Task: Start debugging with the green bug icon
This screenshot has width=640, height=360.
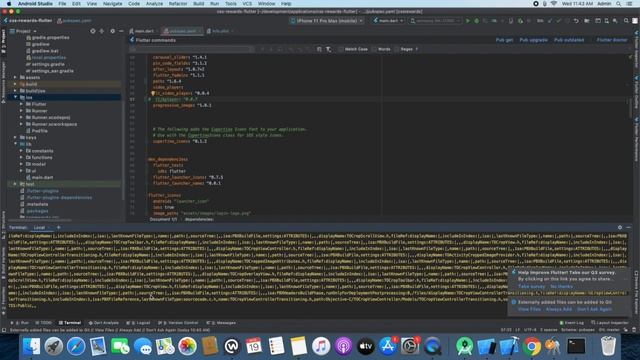Action: 476,20
